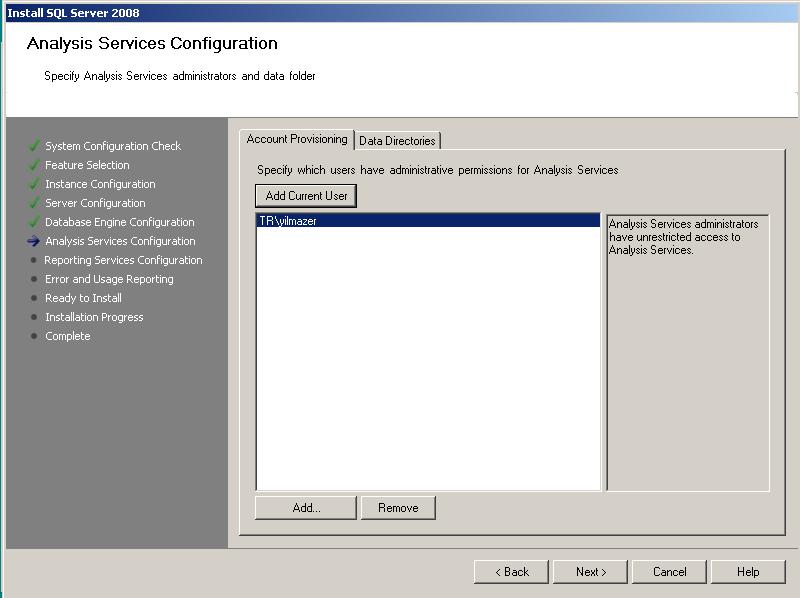Screen dimensions: 800x598
Task: Click the blue arrow beside Analysis Services Configuration
Action: click(34, 241)
